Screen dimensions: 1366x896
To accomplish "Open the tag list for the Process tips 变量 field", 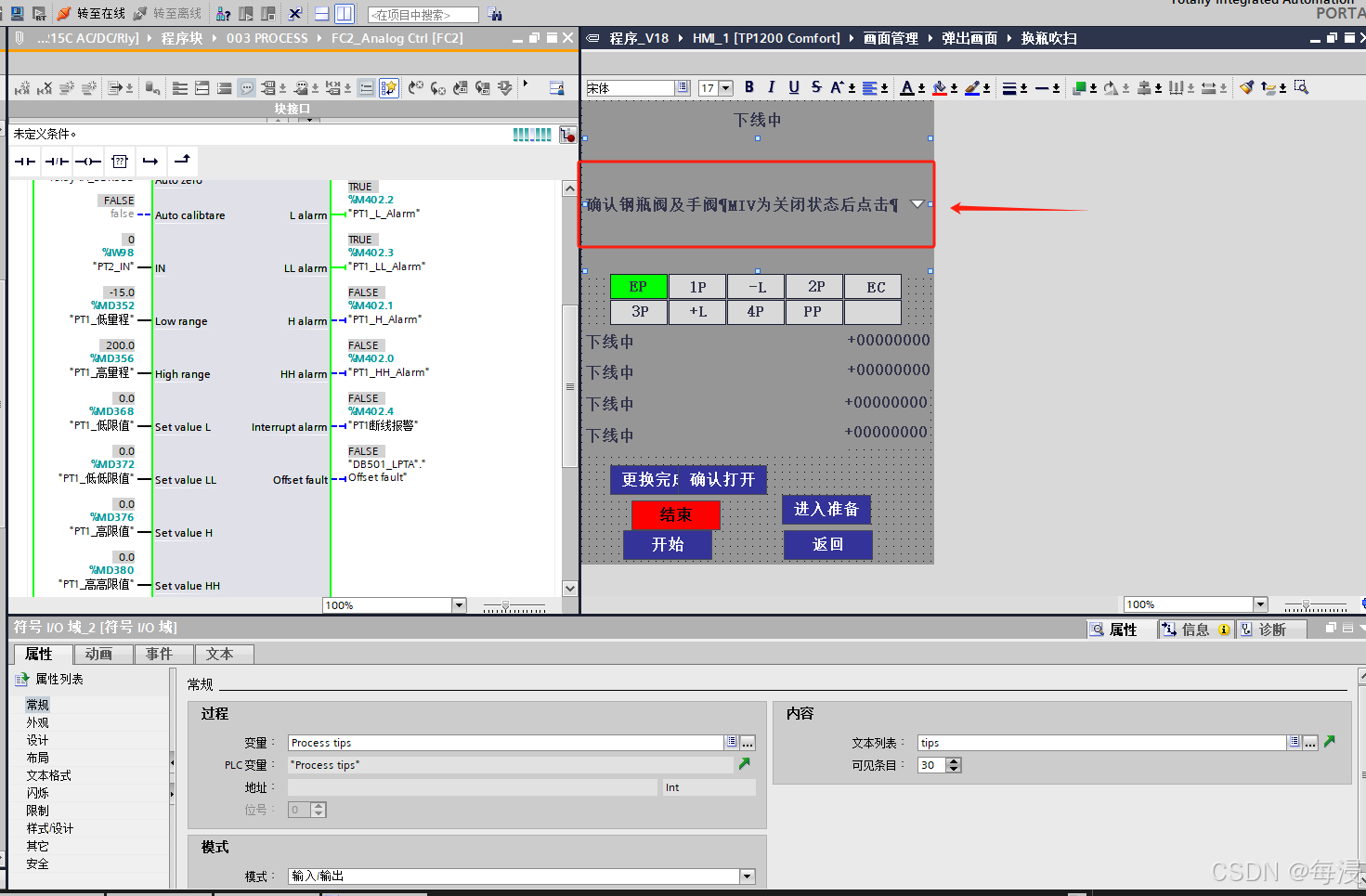I will click(x=732, y=743).
